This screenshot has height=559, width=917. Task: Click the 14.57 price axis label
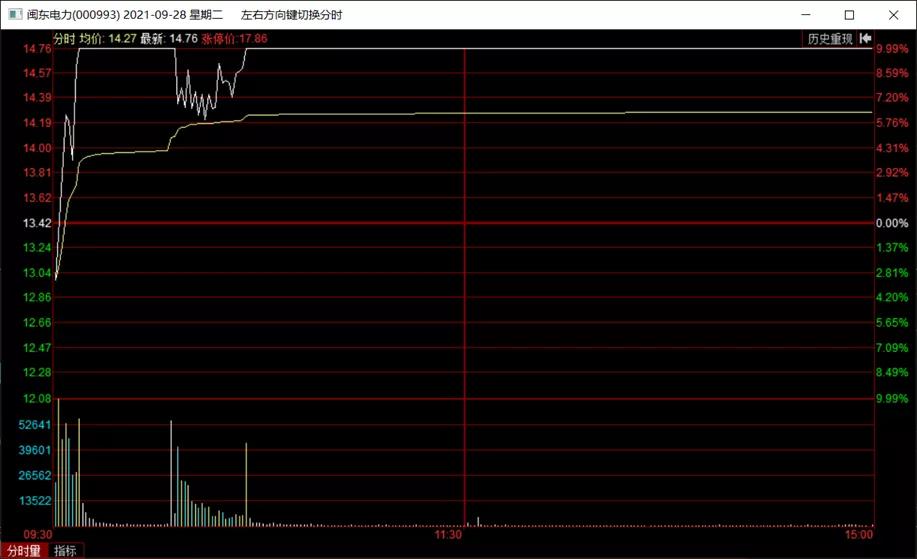point(37,73)
